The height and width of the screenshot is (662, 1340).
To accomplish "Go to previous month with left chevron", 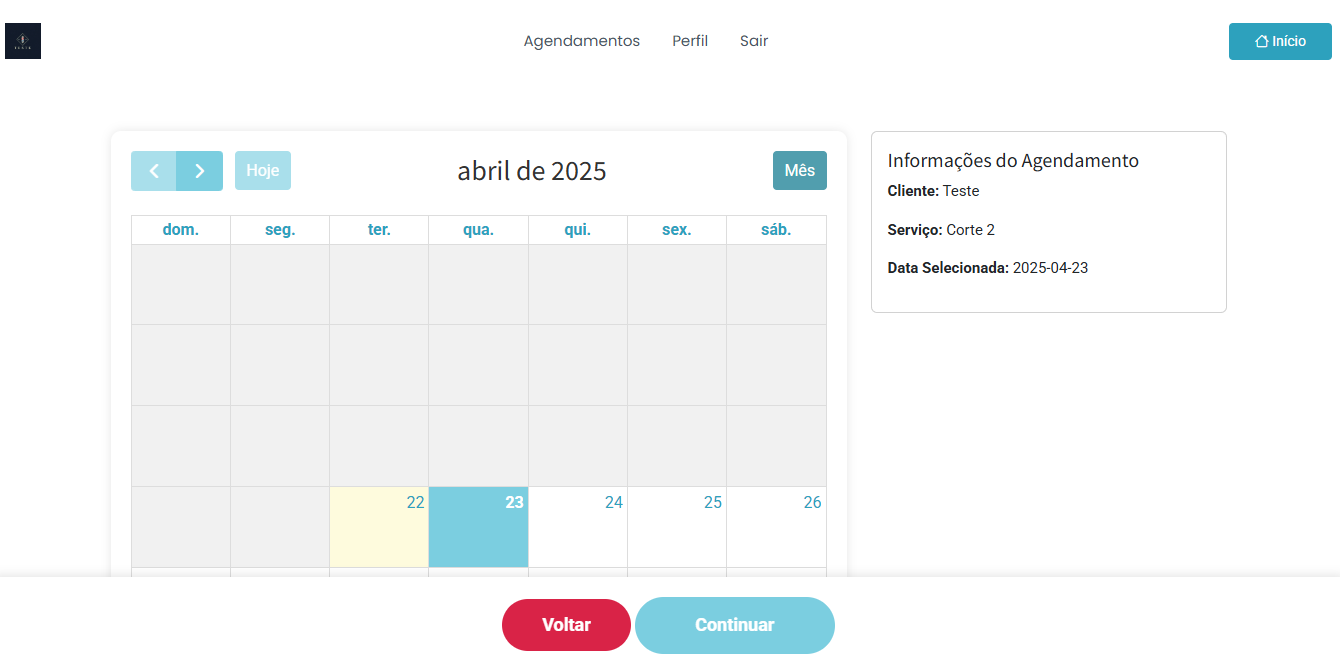I will 154,171.
